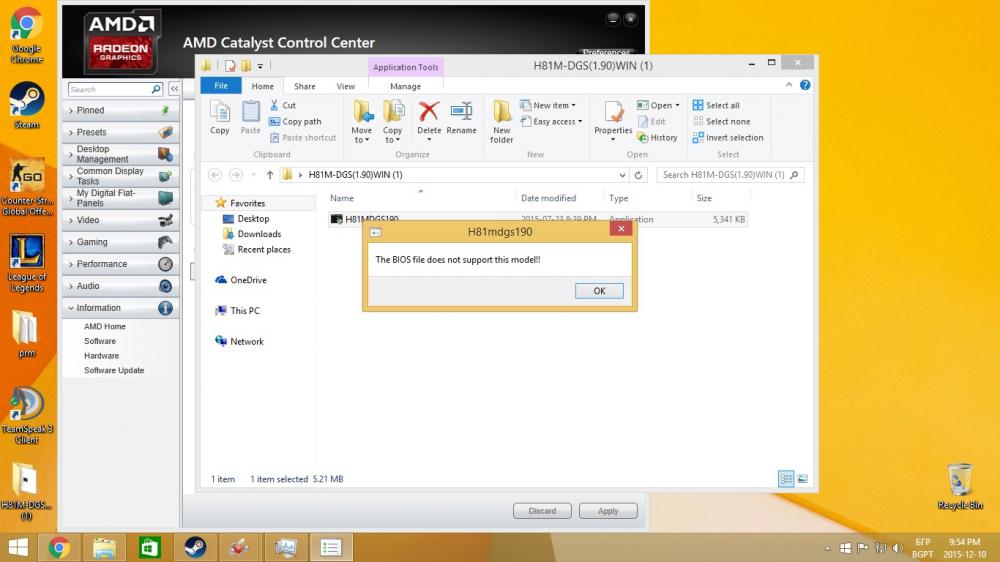
Task: Click the Catalyst search box
Action: tap(115, 89)
